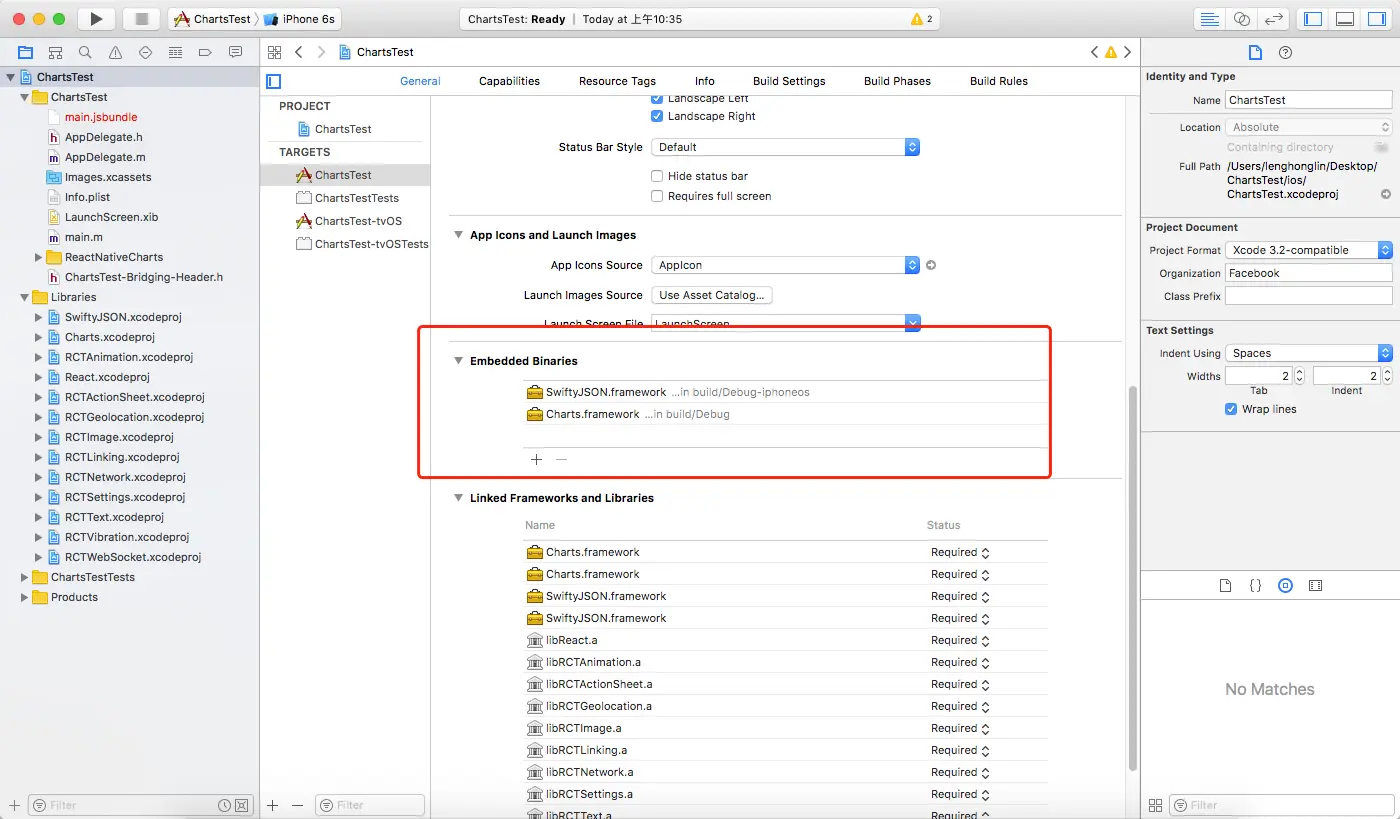
Task: Go forward in editor history
Action: click(x=321, y=52)
